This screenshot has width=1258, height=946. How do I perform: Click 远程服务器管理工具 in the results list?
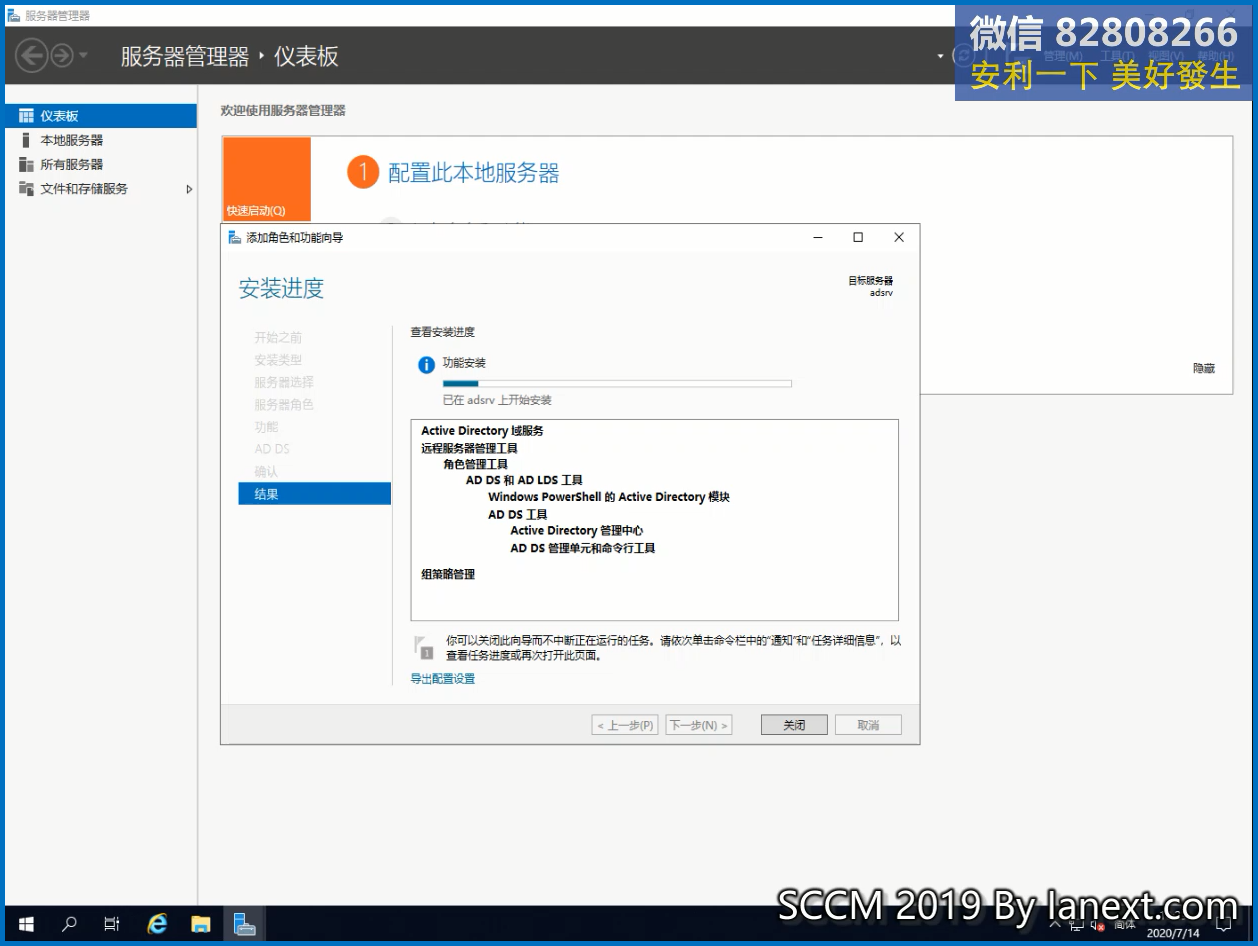click(469, 448)
